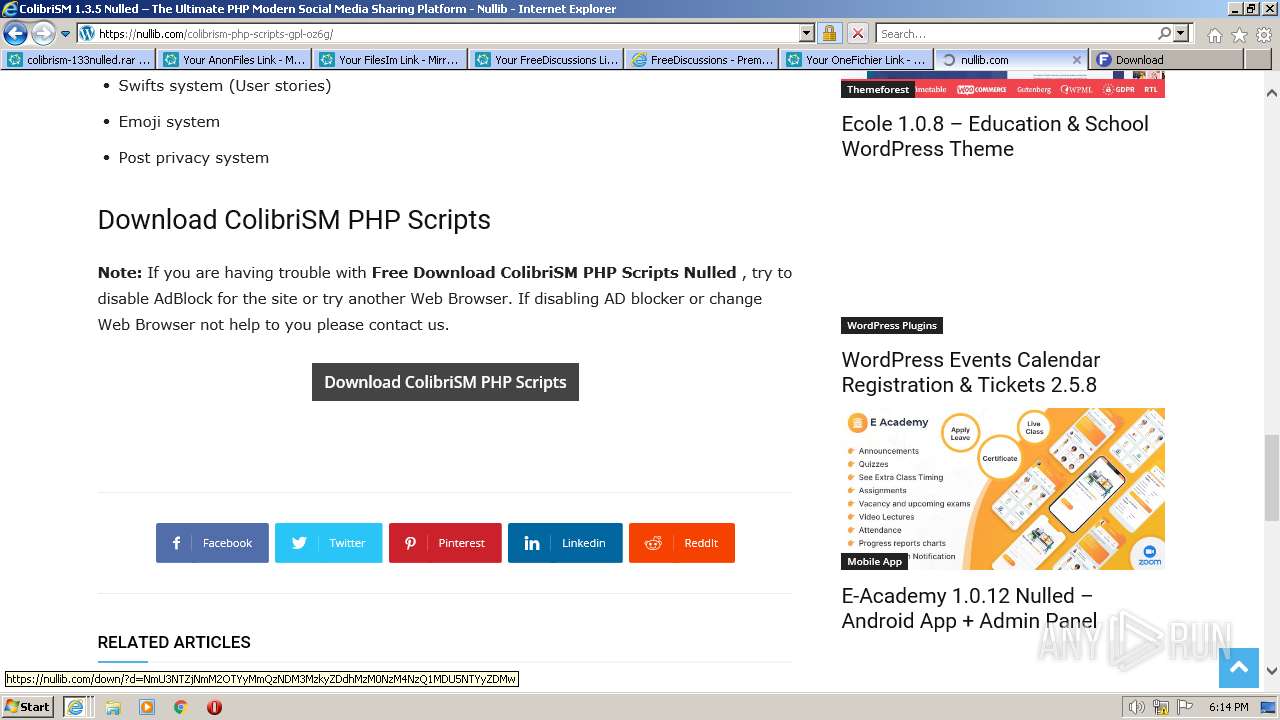Image resolution: width=1280 pixels, height=720 pixels.
Task: Open the search provider dropdown arrow
Action: [x=1181, y=33]
